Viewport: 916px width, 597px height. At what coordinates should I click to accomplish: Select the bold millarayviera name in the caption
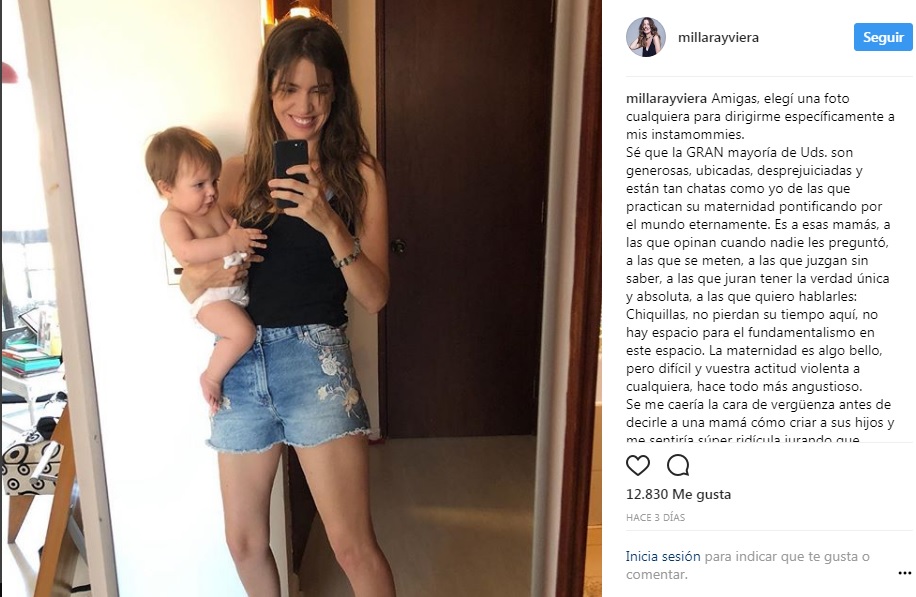coord(666,99)
